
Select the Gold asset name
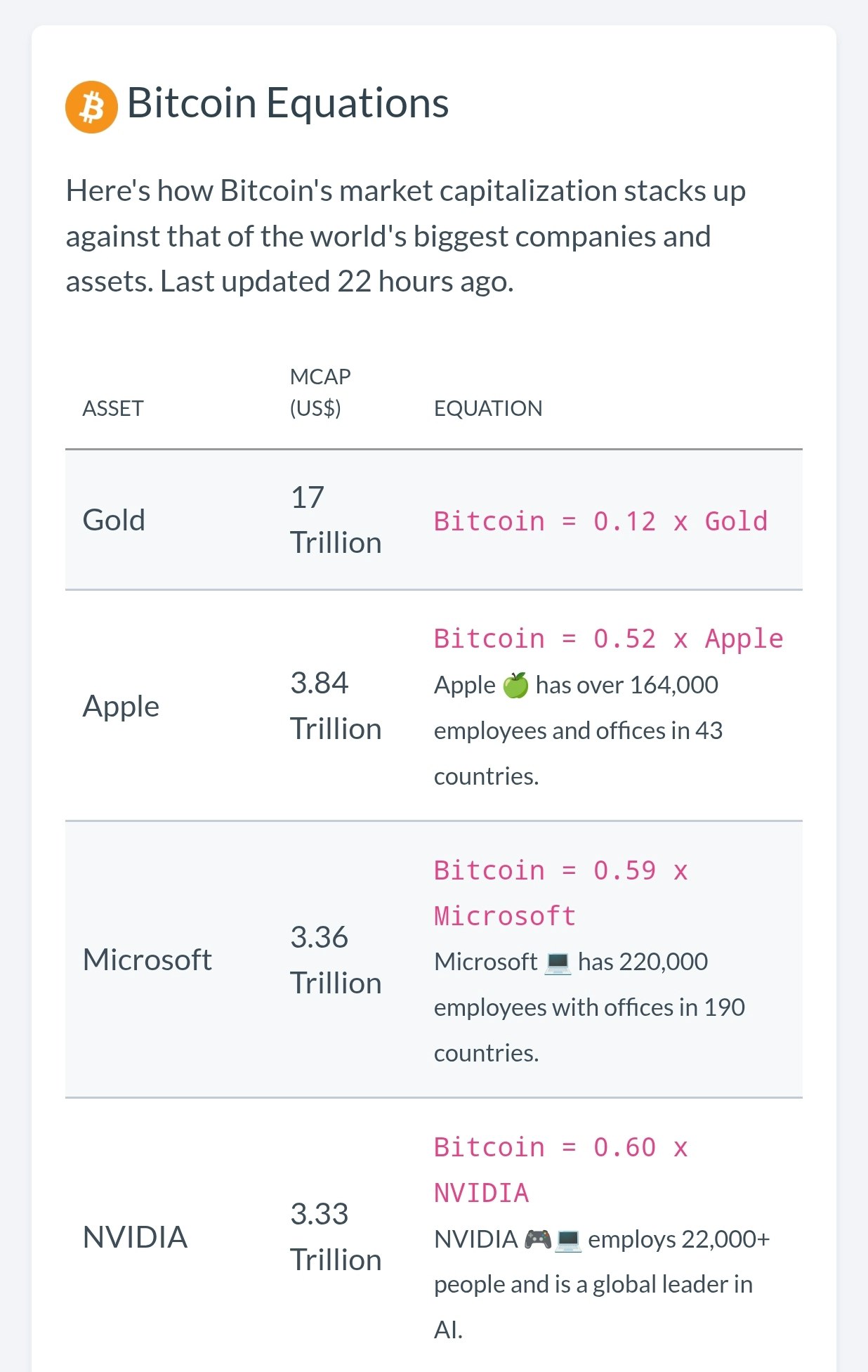[x=114, y=520]
